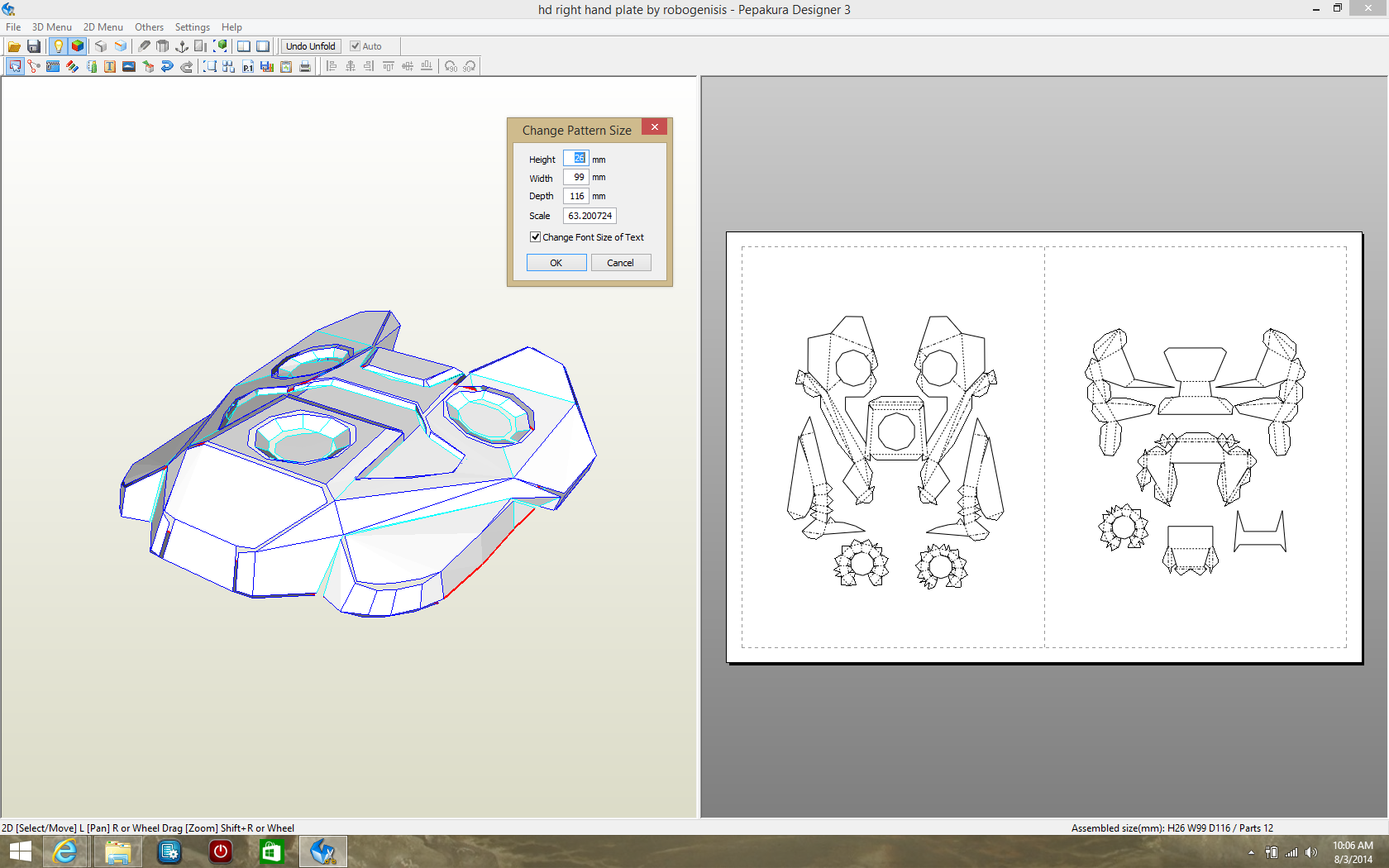Open the Settings menu

point(193,27)
